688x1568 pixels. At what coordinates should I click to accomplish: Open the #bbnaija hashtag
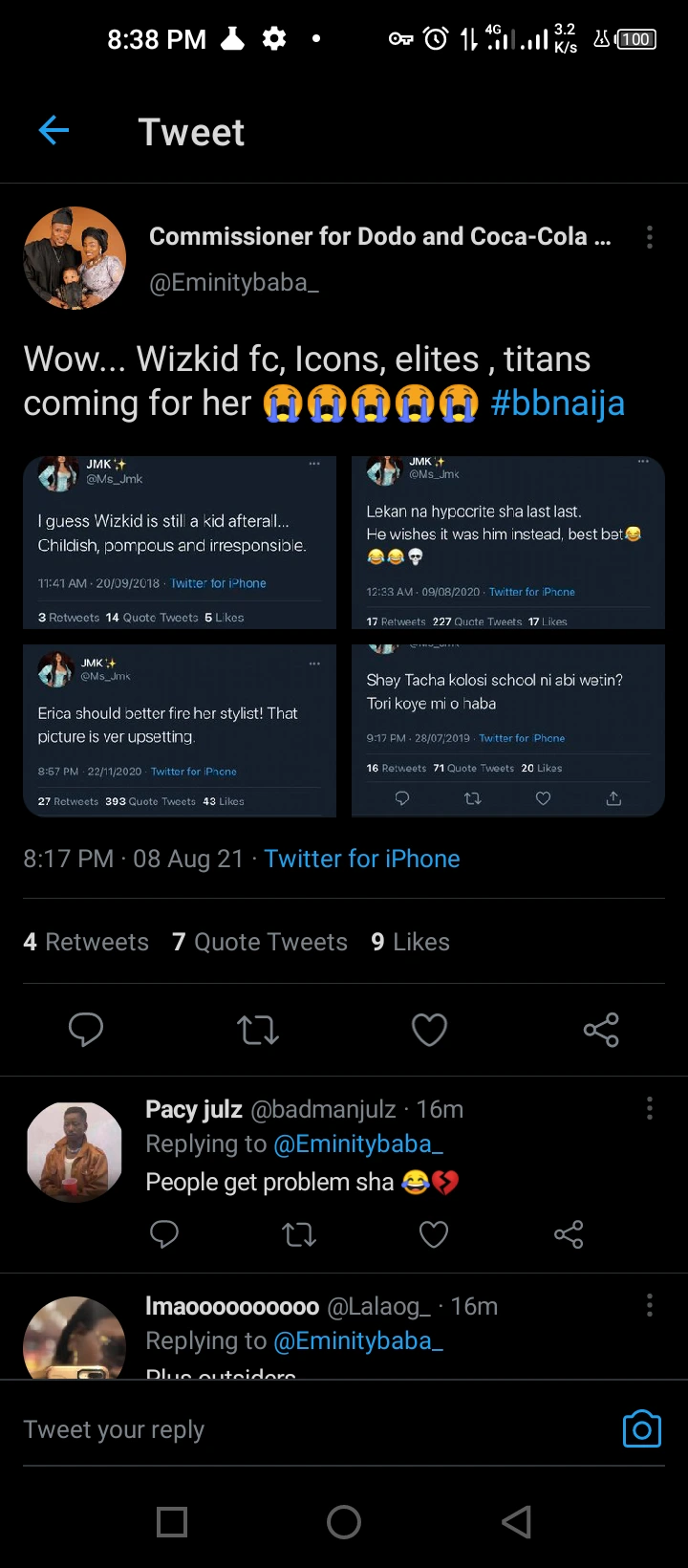(557, 403)
